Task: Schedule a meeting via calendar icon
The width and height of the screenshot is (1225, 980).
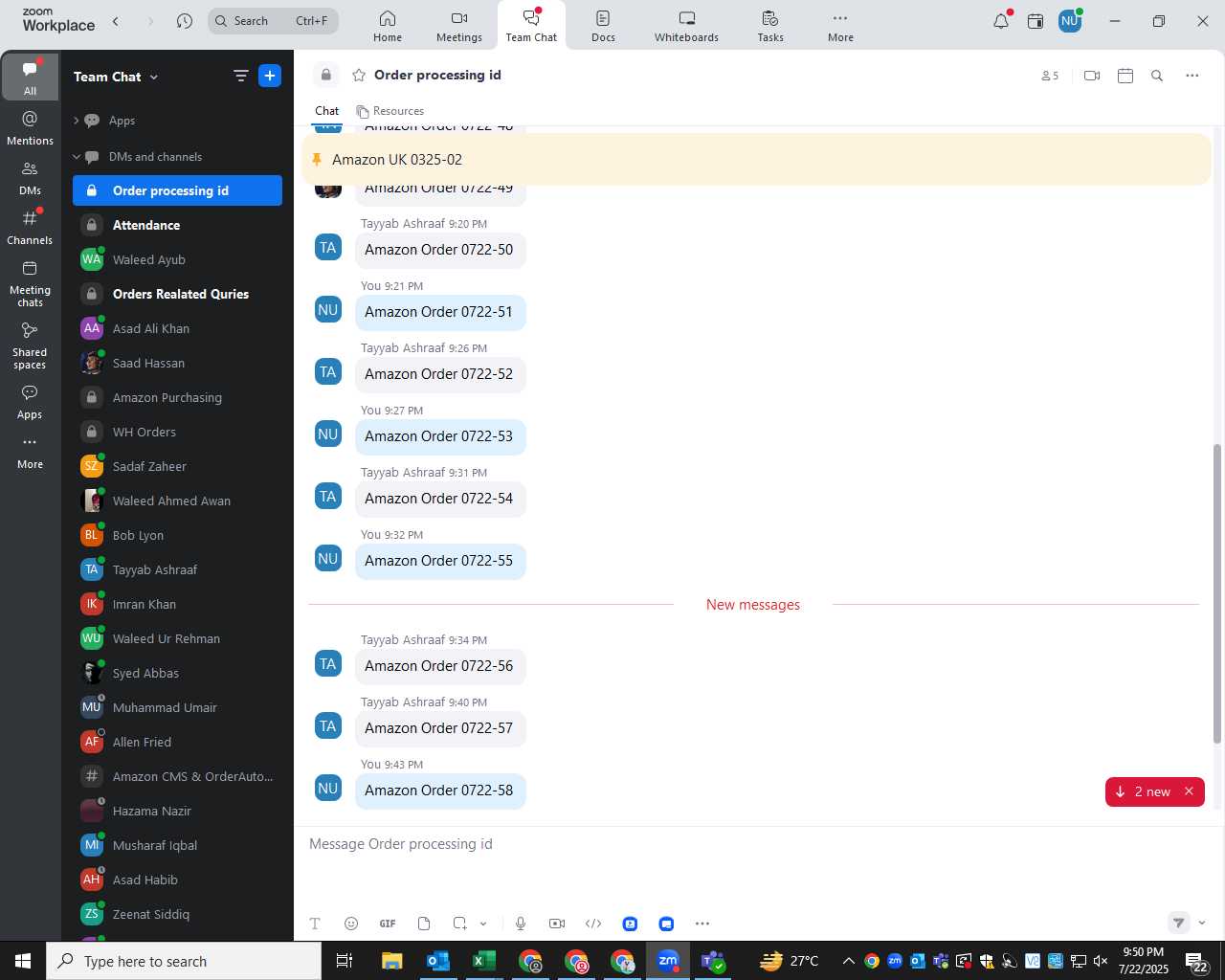Action: pos(1125,76)
